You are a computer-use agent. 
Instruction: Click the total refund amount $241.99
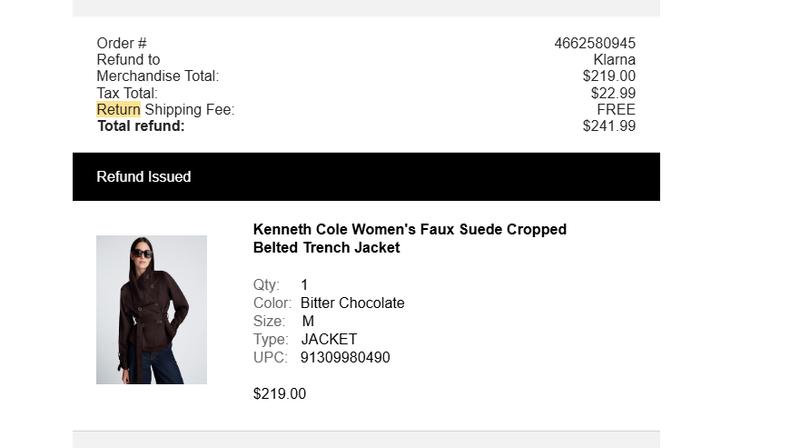(x=609, y=126)
